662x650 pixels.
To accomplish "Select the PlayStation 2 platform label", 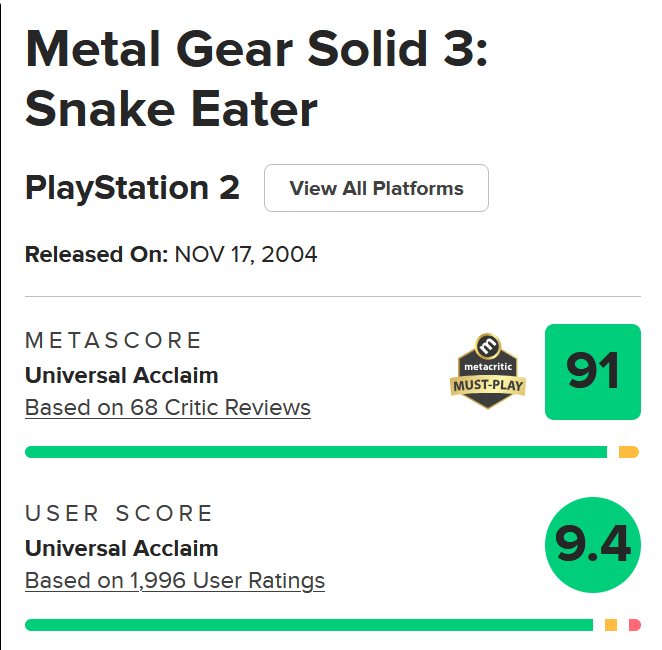I will (132, 188).
